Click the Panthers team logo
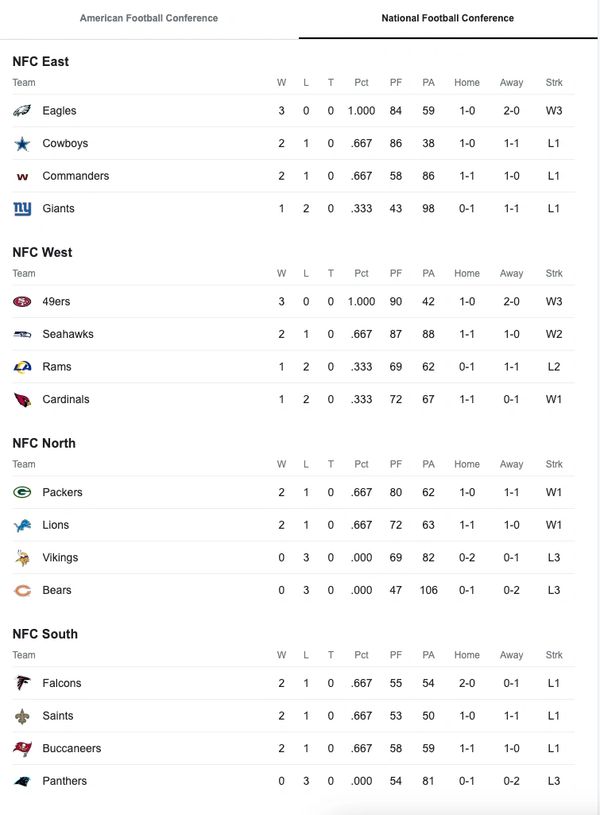 [22, 781]
